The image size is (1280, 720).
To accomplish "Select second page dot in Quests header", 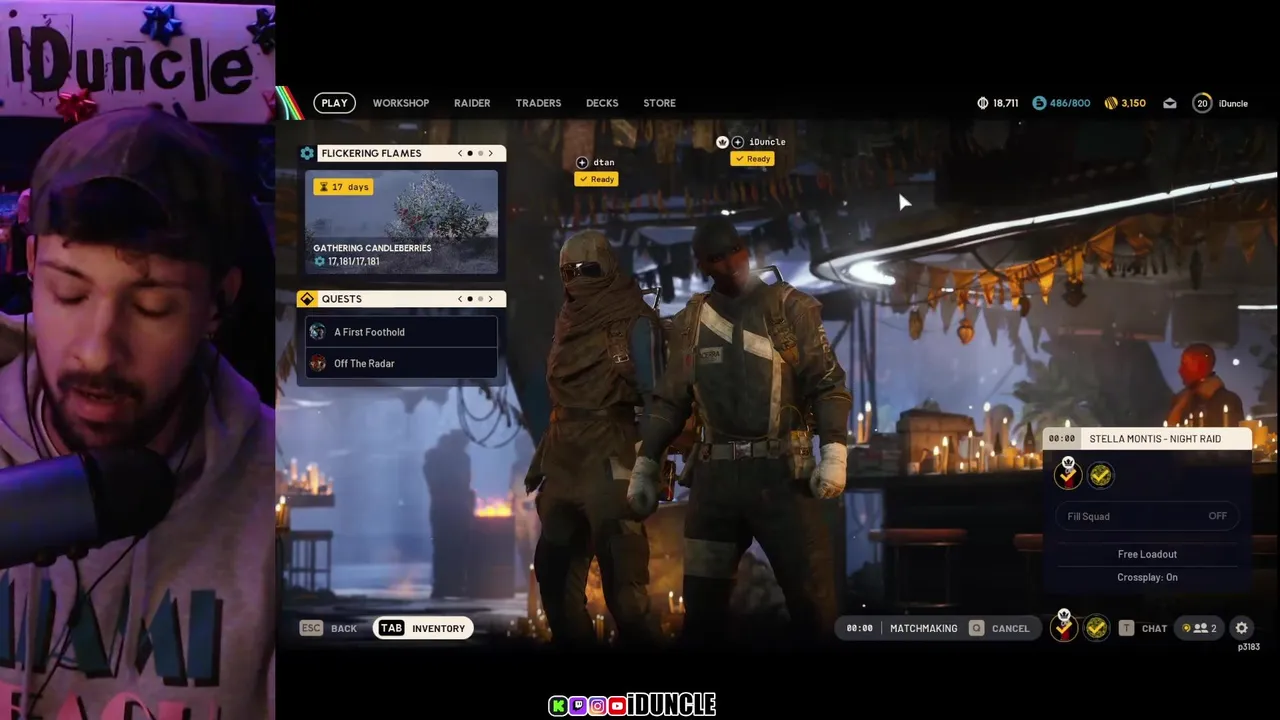I will click(480, 299).
